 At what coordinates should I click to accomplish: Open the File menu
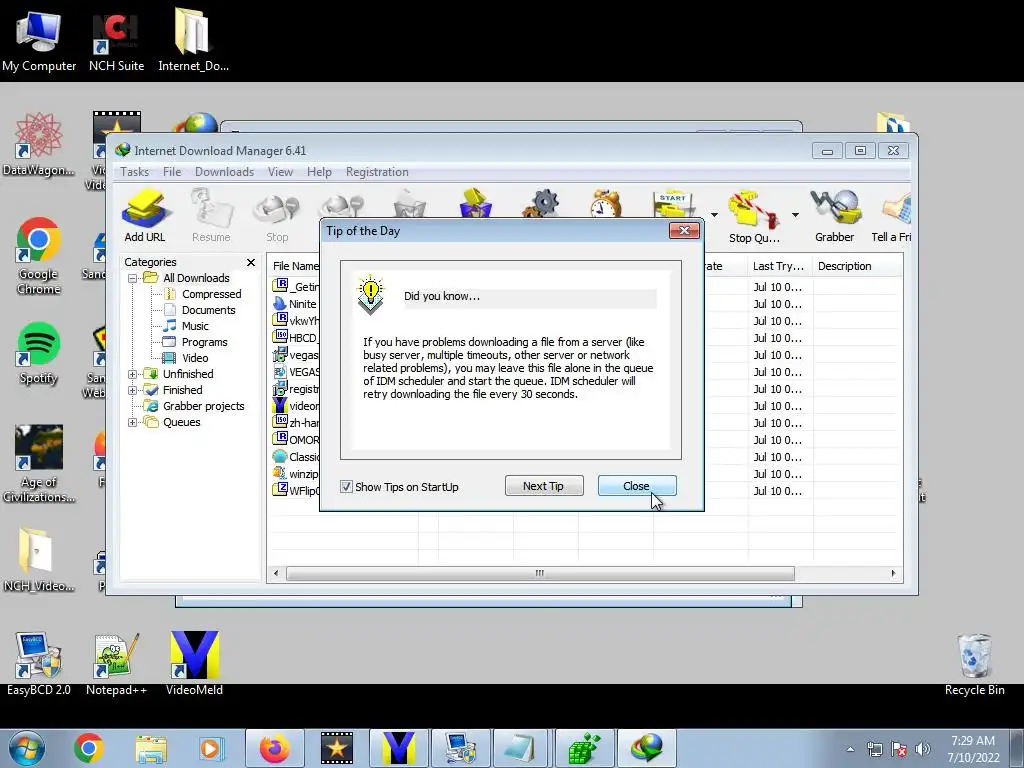tap(172, 172)
